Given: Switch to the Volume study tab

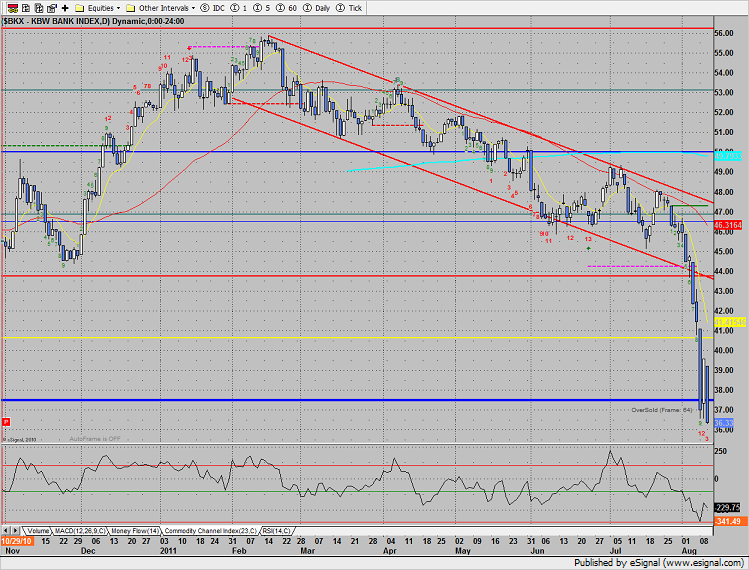Looking at the screenshot, I should (37, 531).
